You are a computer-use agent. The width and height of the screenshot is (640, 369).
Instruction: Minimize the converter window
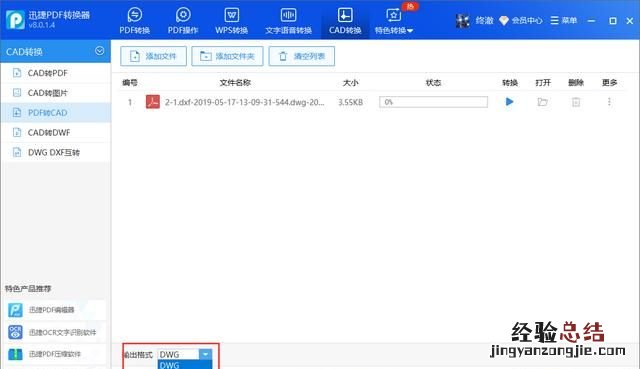pyautogui.click(x=591, y=20)
